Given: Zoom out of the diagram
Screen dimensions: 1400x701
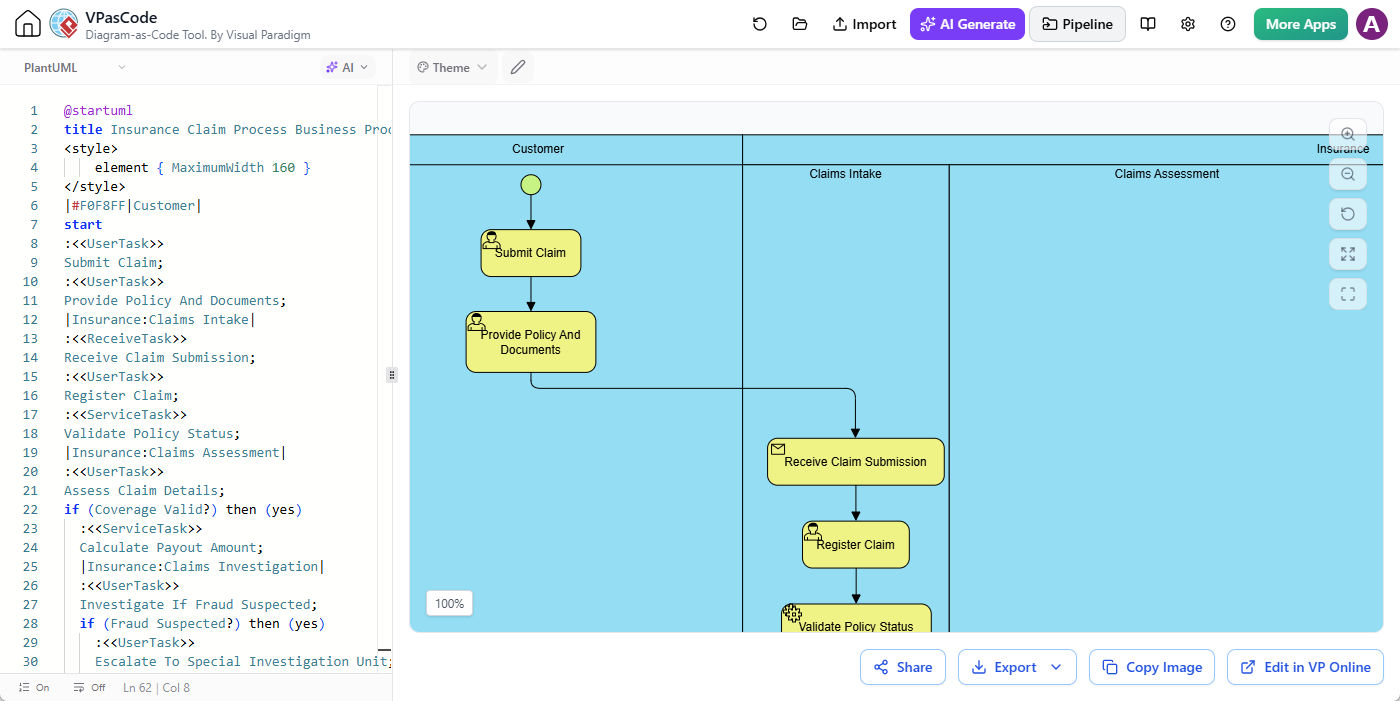Looking at the screenshot, I should (x=1347, y=174).
